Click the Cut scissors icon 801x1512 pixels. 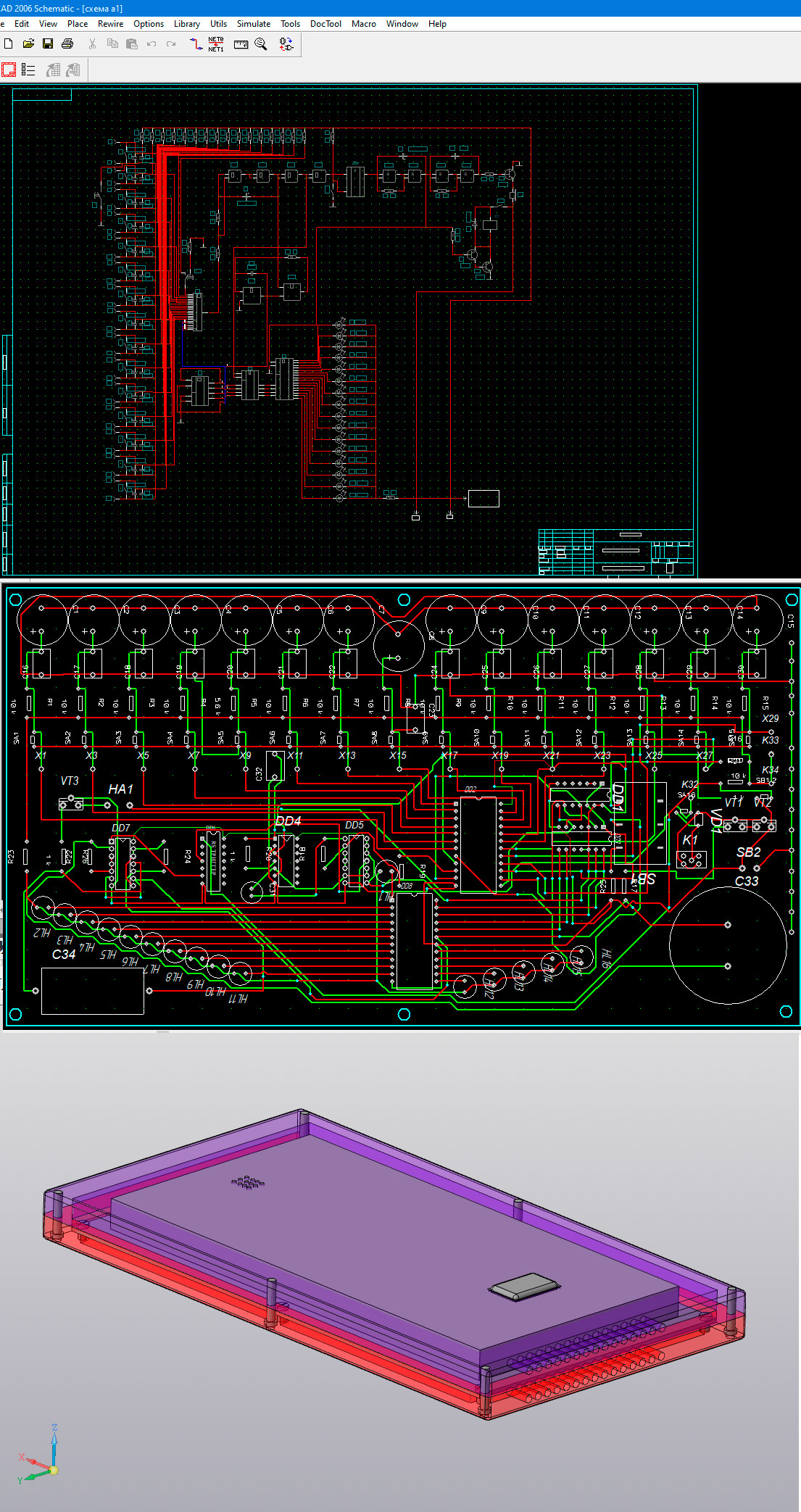[92, 43]
